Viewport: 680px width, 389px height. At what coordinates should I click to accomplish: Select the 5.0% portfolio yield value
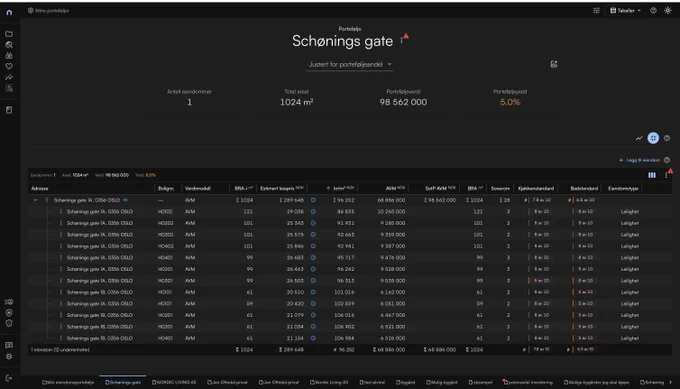pos(510,102)
